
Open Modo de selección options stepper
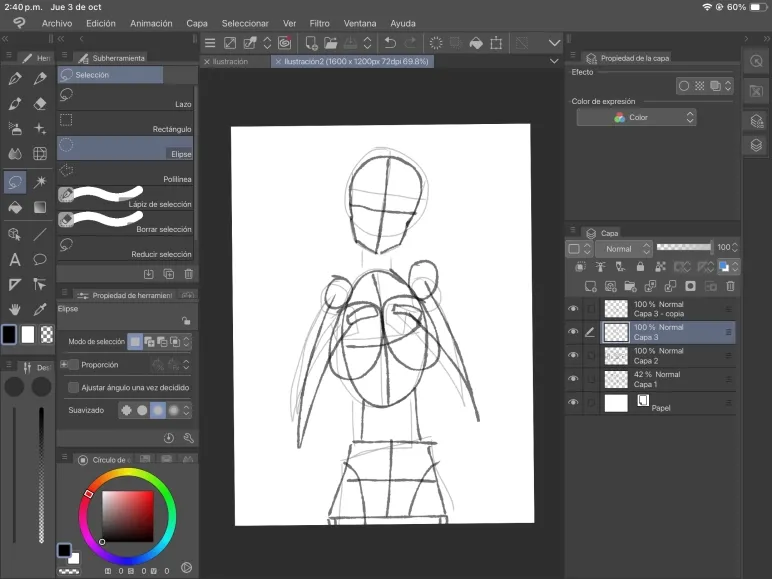pos(187,342)
